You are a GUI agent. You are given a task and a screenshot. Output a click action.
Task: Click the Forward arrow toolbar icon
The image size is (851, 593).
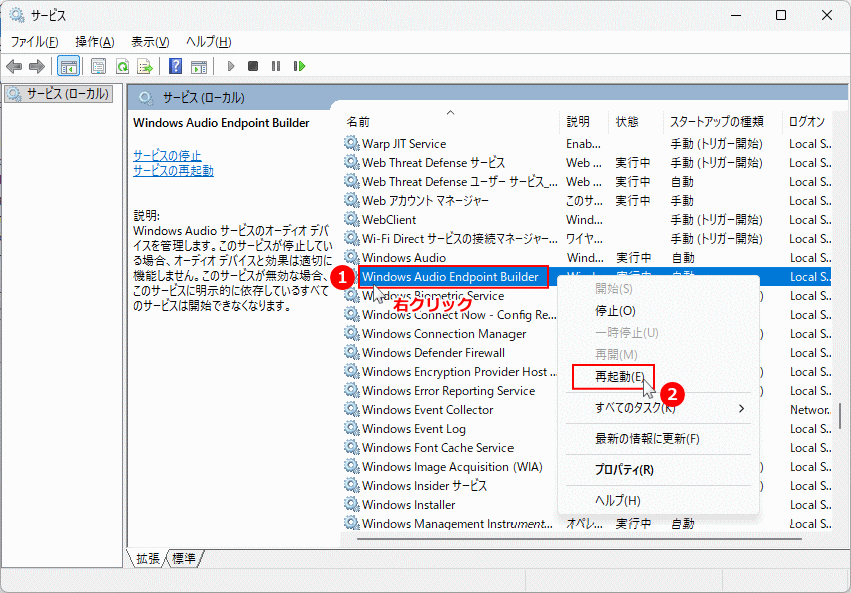coord(36,66)
